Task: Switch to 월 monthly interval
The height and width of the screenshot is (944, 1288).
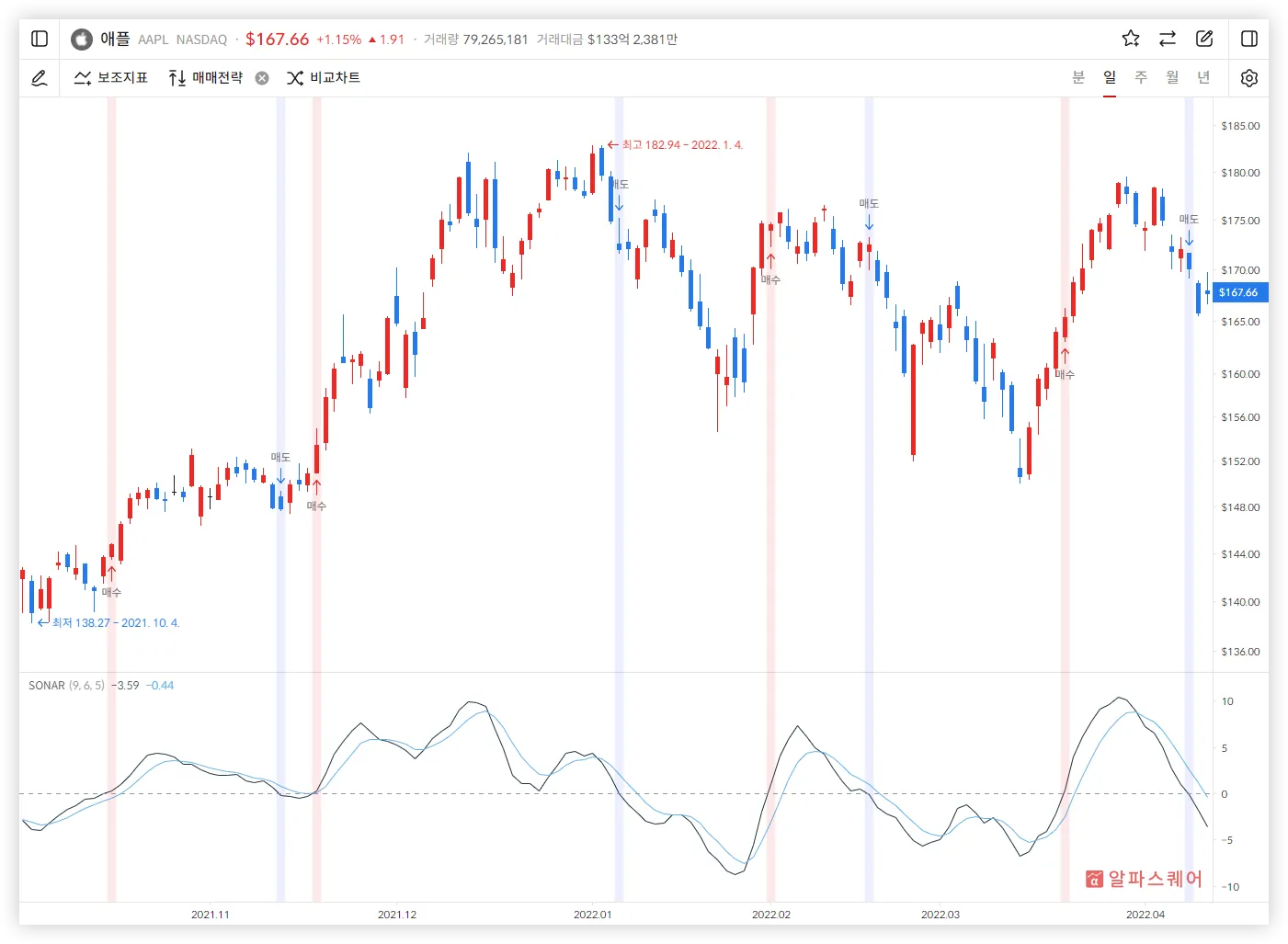Action: pyautogui.click(x=1172, y=77)
